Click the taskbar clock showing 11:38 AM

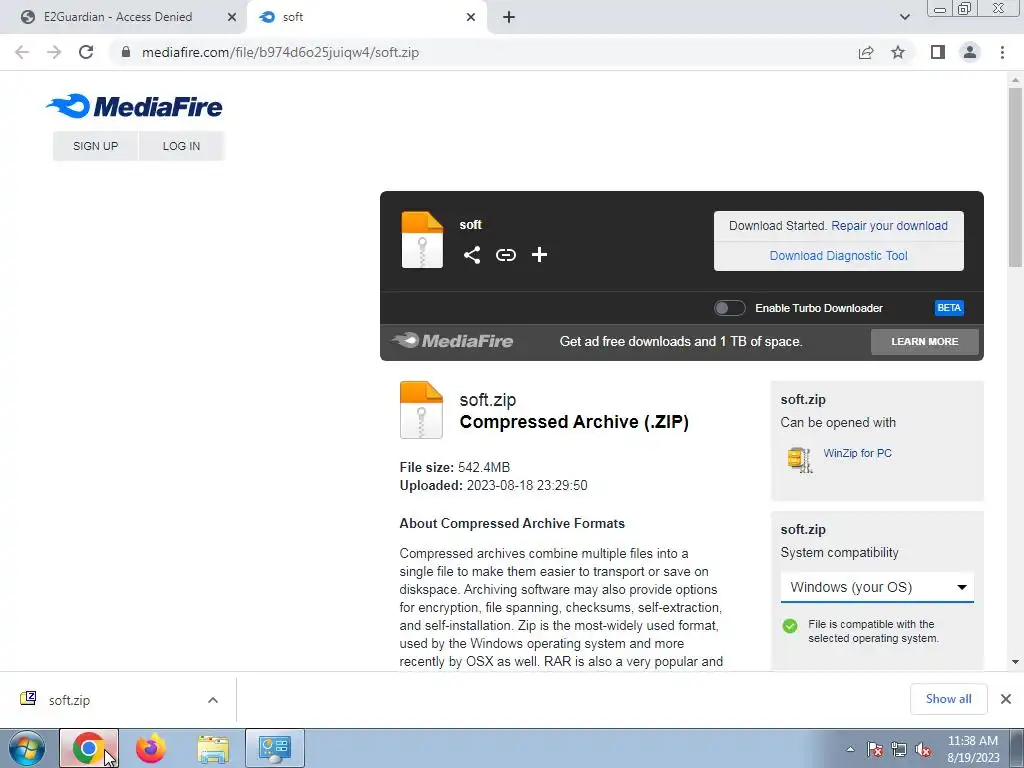click(x=973, y=748)
